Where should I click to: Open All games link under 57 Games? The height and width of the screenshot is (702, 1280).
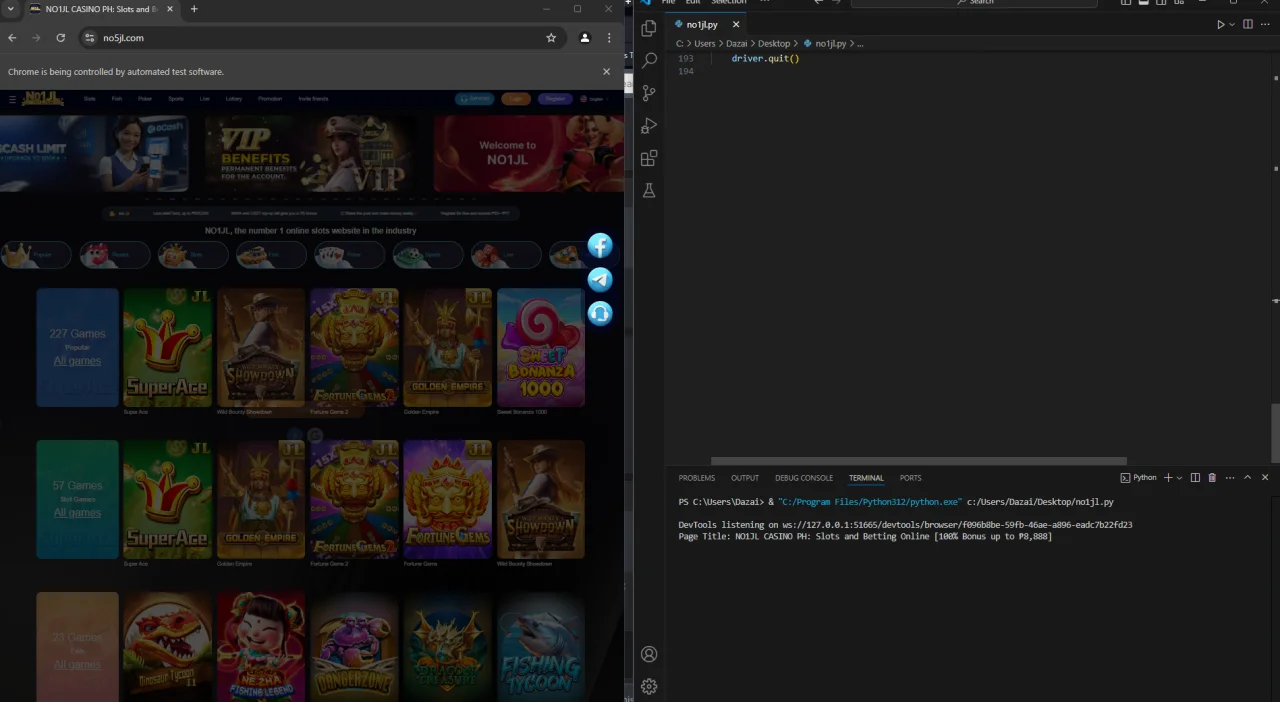[77, 513]
